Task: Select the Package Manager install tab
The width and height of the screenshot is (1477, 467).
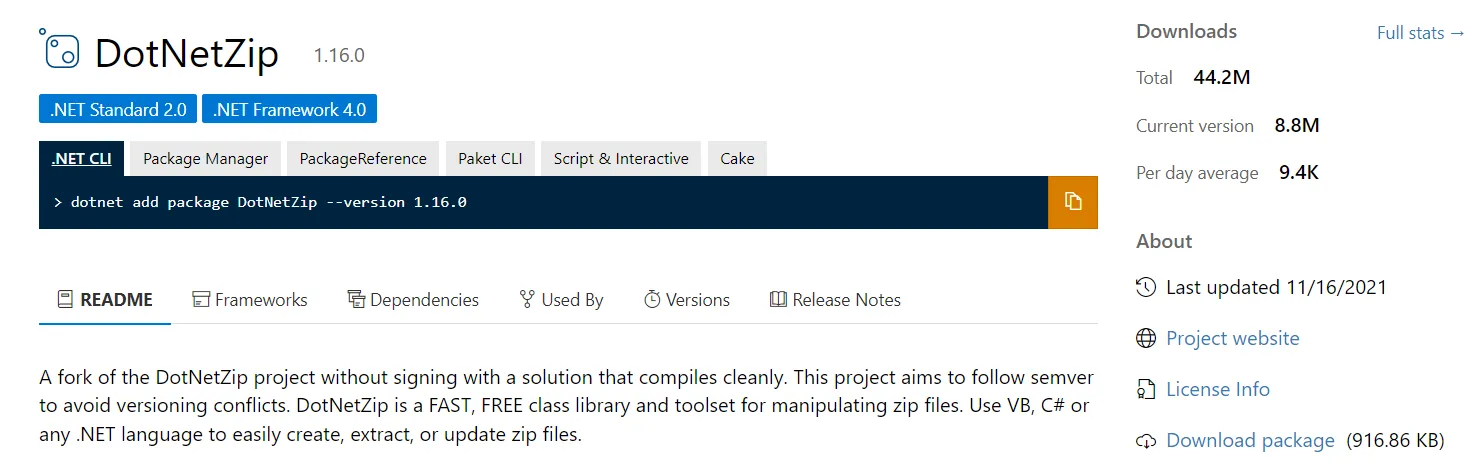Action: click(x=205, y=159)
